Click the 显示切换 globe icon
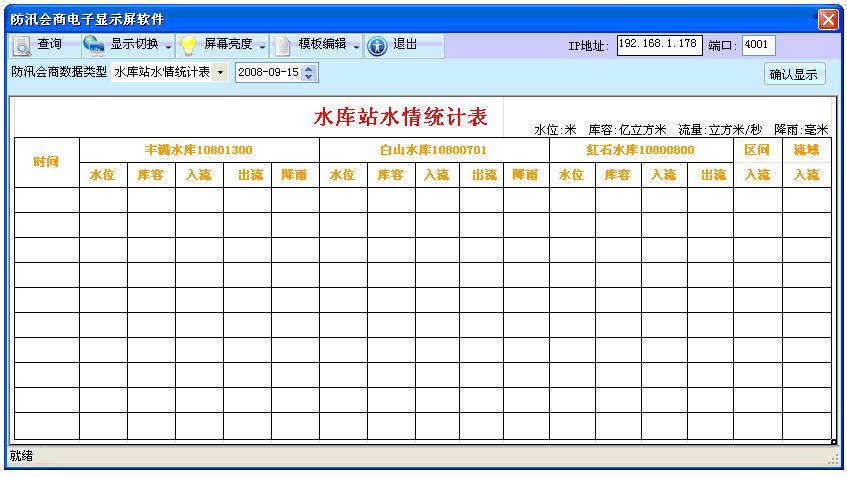This screenshot has height=477, width=847. pos(94,46)
